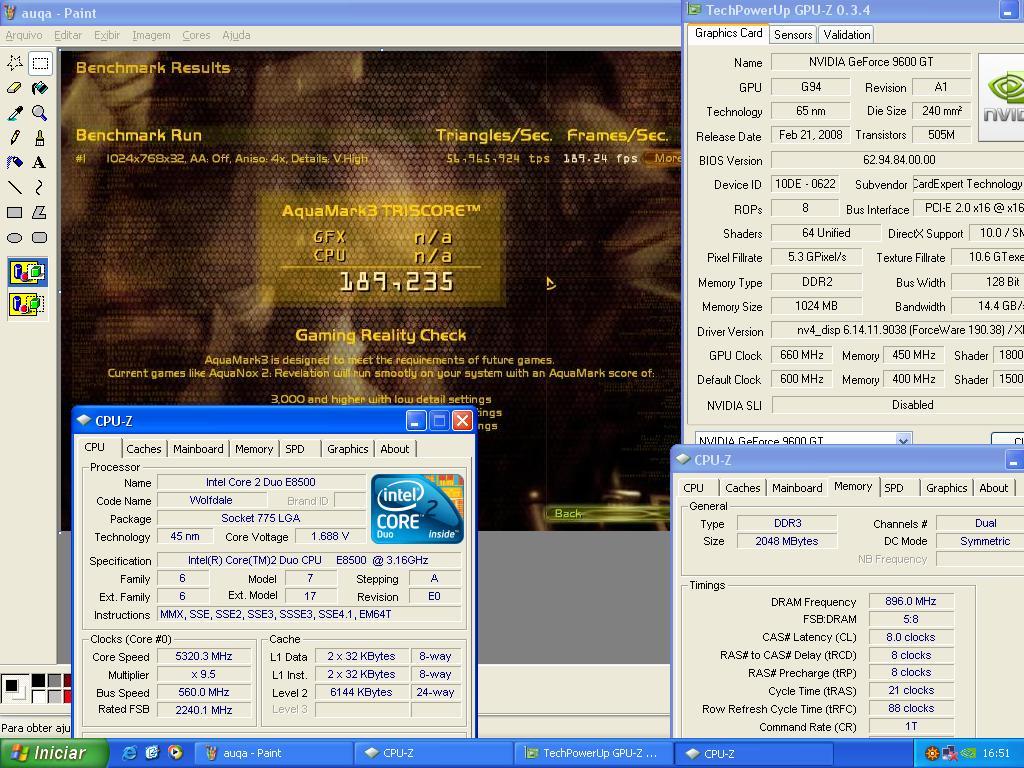1024x768 pixels.
Task: Open the Graphics Card tab in GPU-Z
Action: point(728,33)
